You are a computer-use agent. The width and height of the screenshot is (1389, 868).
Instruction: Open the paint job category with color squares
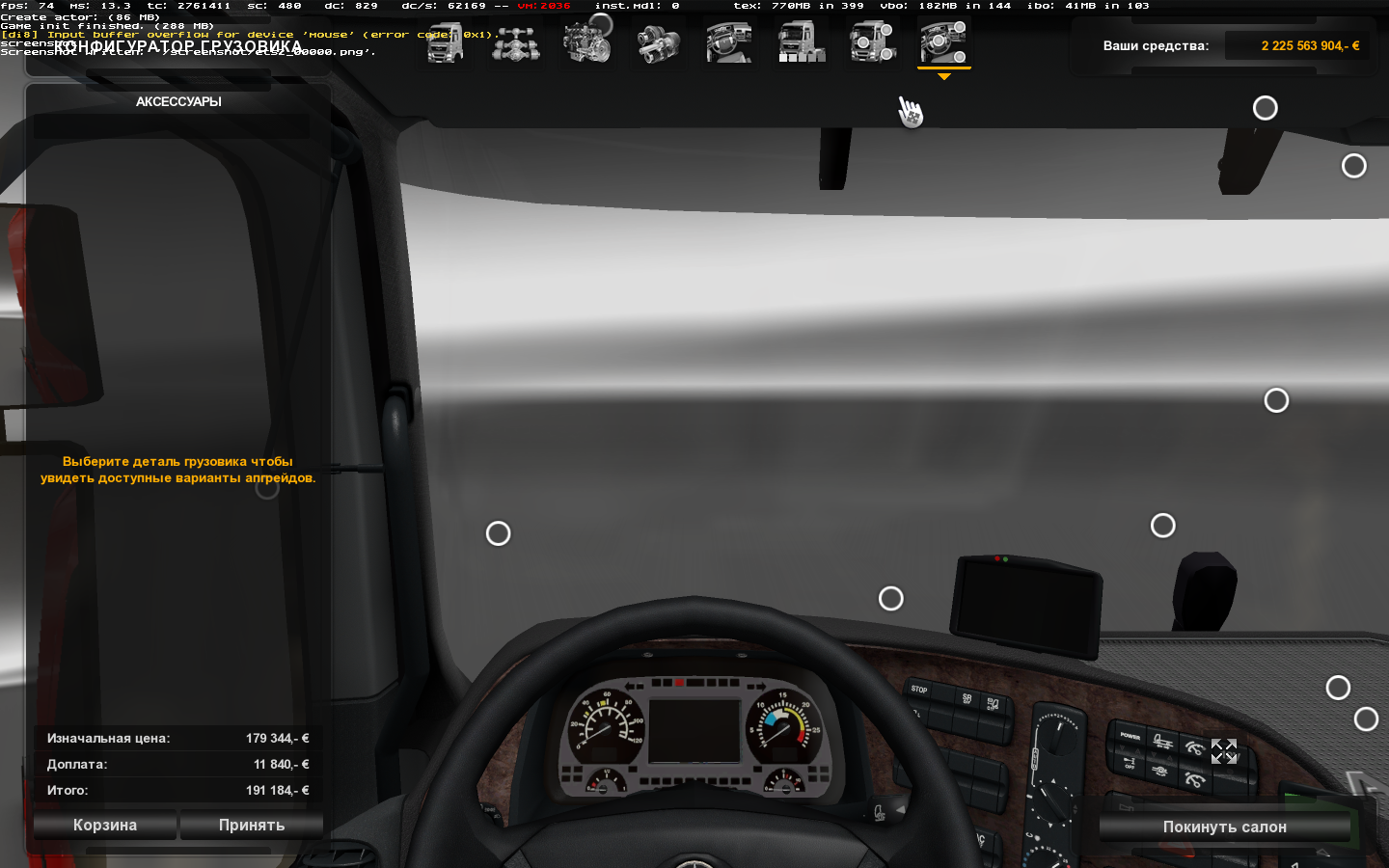tap(802, 43)
